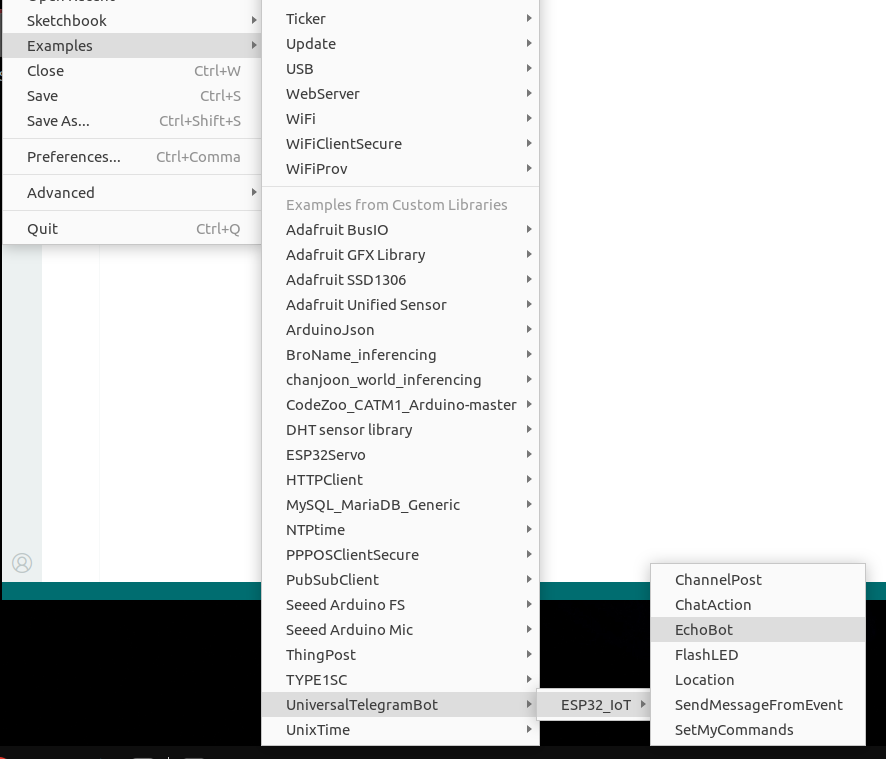Click the user profile icon in sidebar
The height and width of the screenshot is (759, 886).
(x=22, y=563)
